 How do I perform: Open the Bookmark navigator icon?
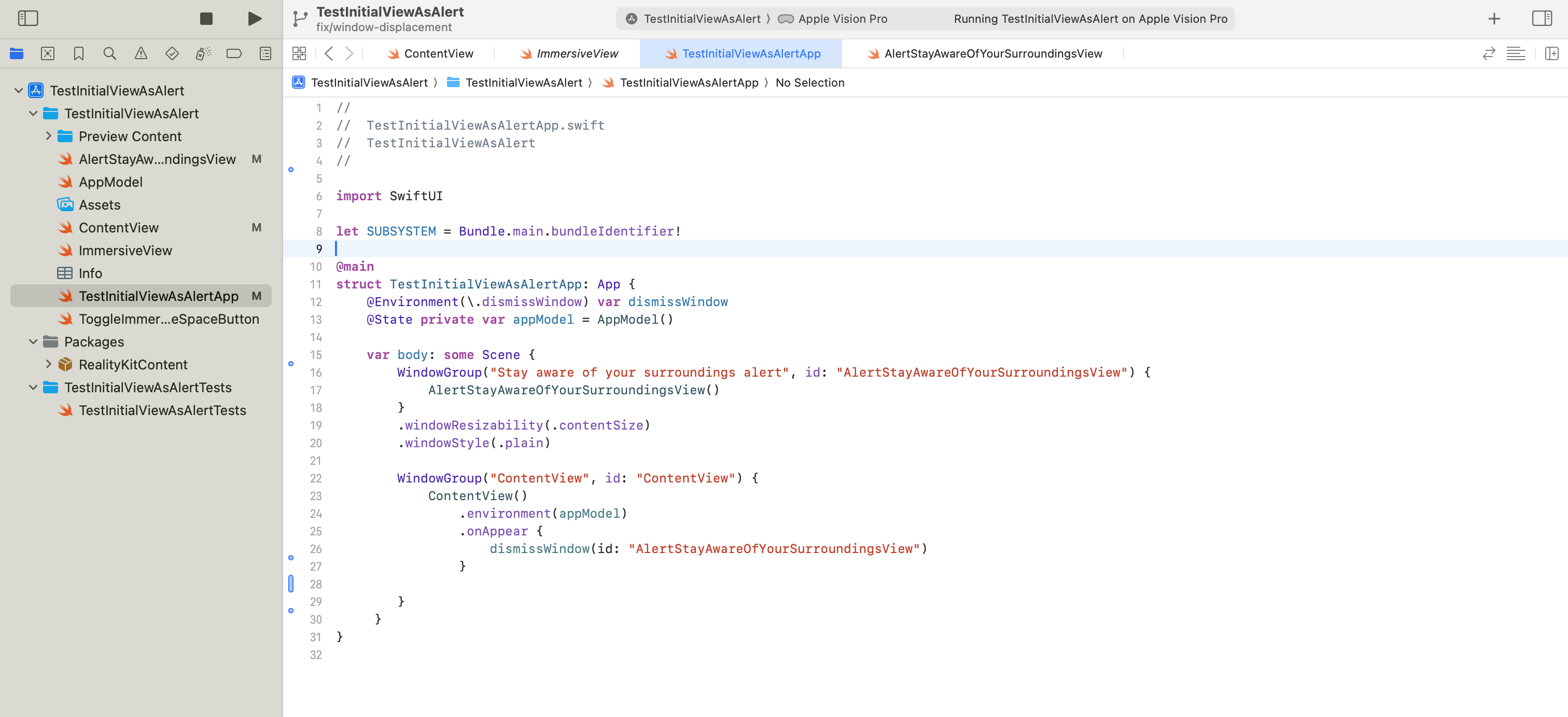[x=78, y=53]
